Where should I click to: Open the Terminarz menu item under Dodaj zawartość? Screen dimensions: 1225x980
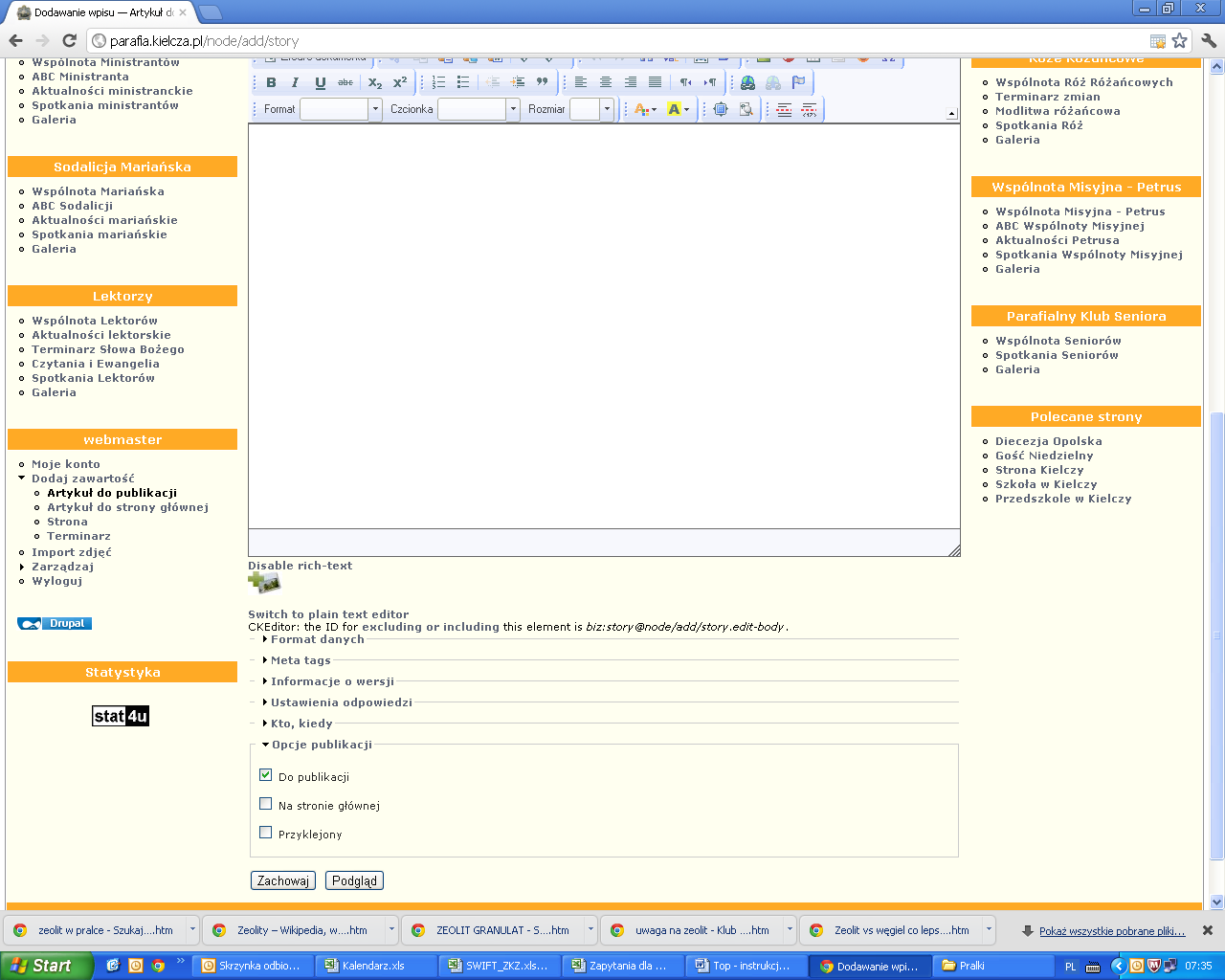point(79,536)
